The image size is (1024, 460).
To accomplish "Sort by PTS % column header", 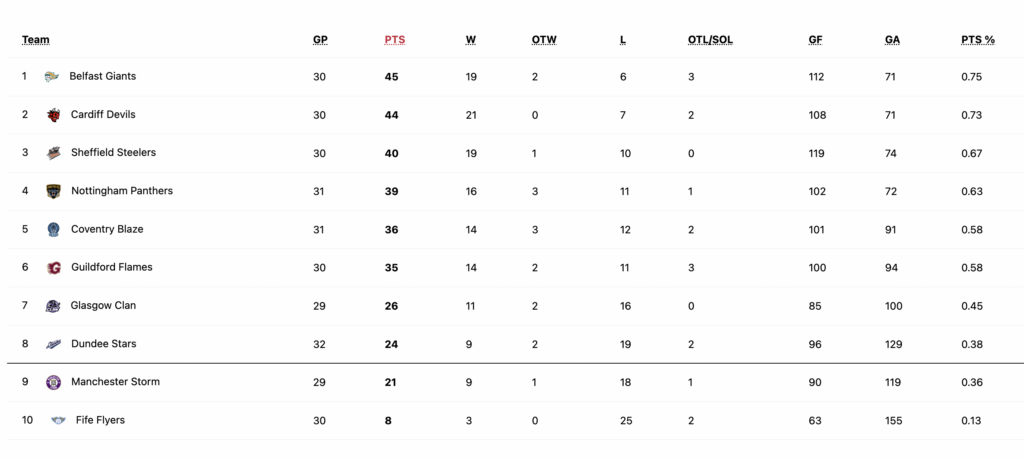I will click(978, 40).
